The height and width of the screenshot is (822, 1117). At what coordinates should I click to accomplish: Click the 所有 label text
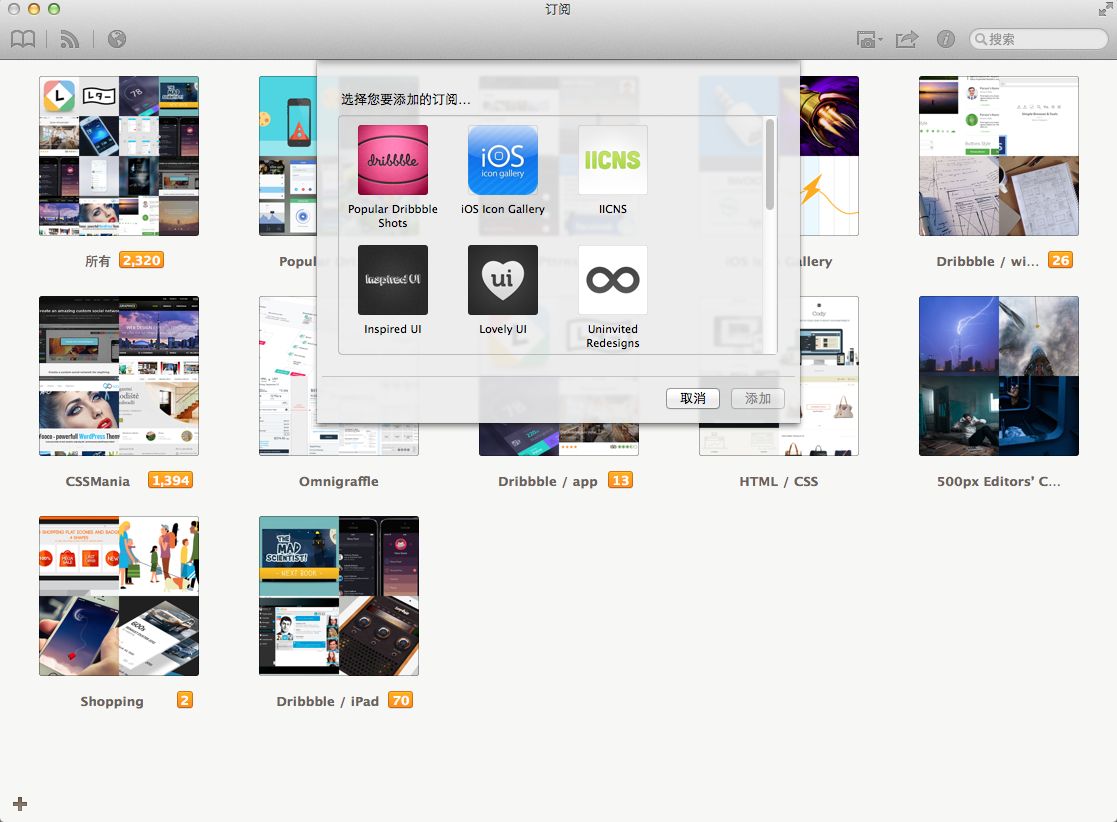[98, 261]
